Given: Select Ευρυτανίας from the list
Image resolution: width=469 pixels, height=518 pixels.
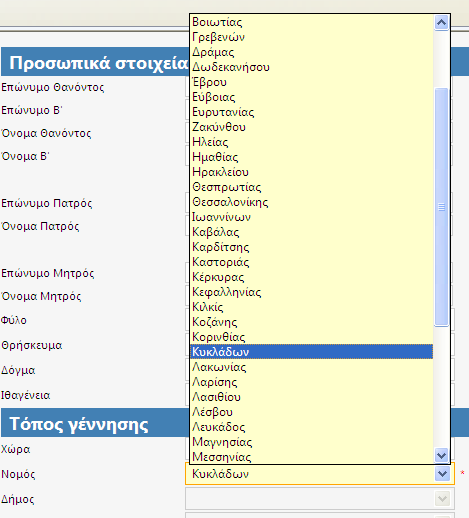Looking at the screenshot, I should (x=312, y=112).
